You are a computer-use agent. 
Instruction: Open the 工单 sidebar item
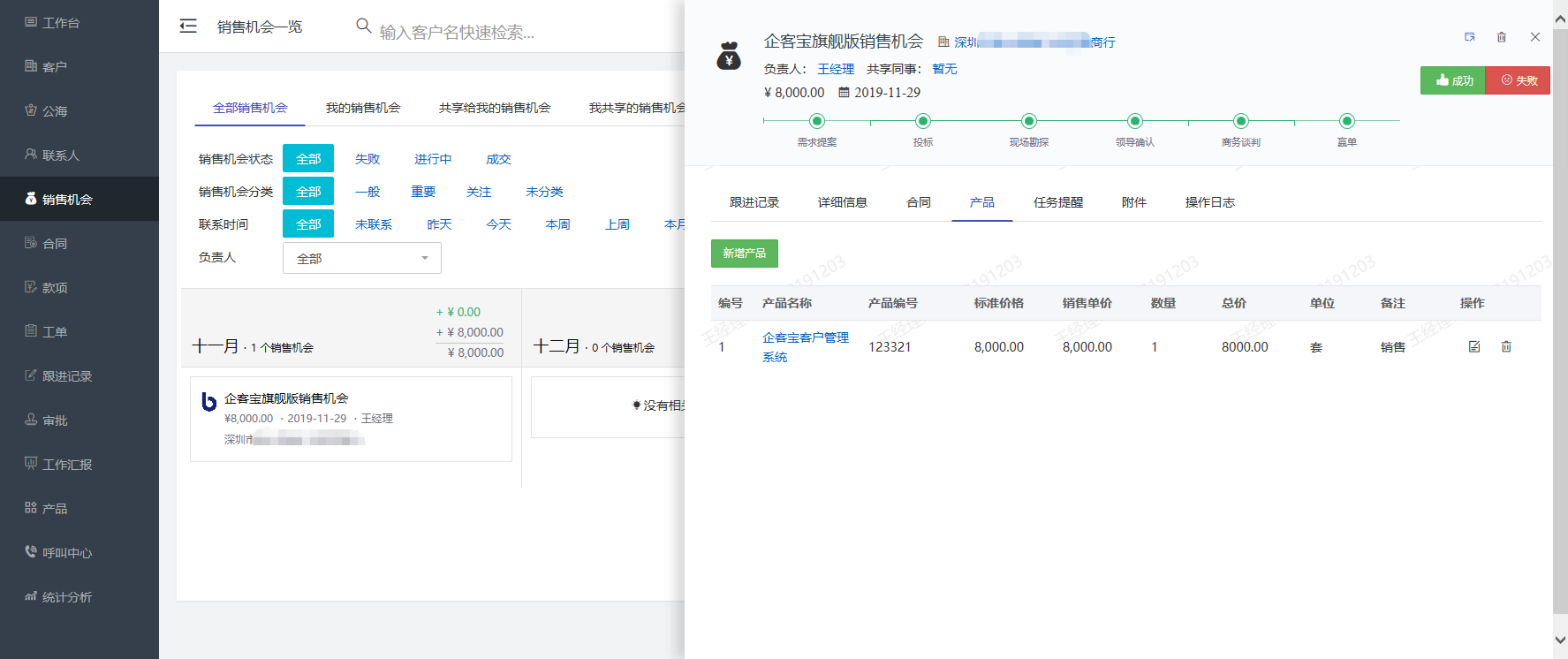point(80,331)
